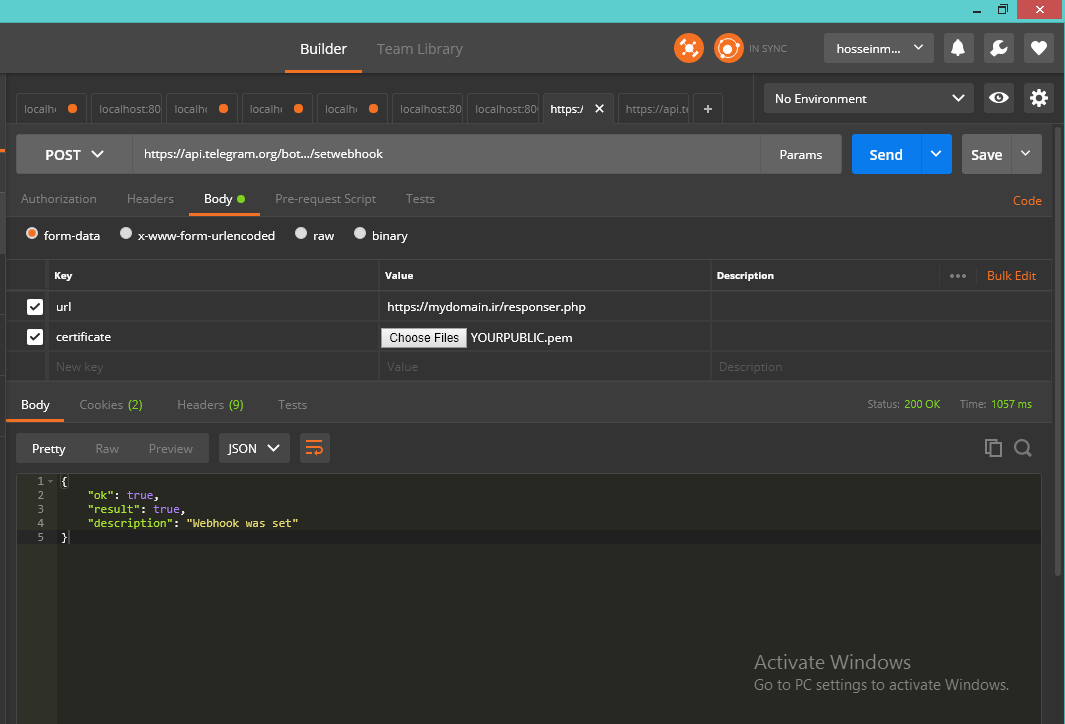Collapse JSON line 1 fold arrow
The width and height of the screenshot is (1065, 724).
point(50,482)
